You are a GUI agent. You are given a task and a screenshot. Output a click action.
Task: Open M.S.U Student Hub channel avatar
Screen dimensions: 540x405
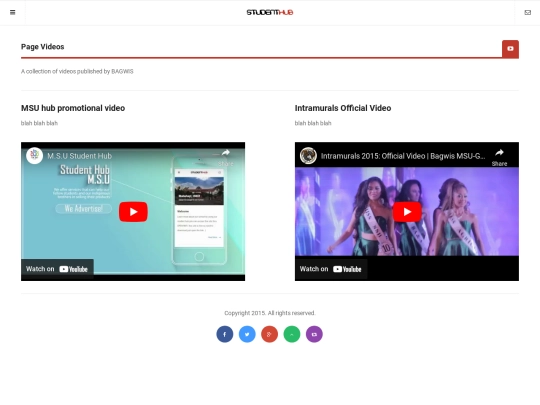click(x=34, y=156)
